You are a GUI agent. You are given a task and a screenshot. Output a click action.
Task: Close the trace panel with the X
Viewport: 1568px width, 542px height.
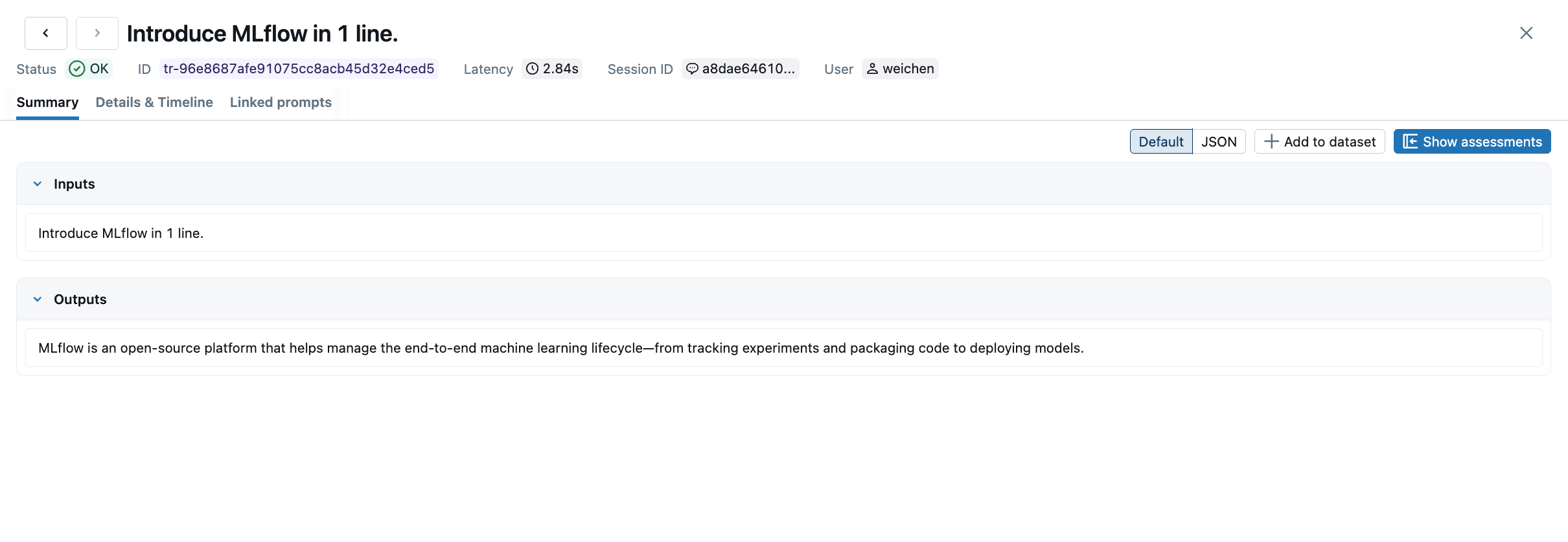pyautogui.click(x=1526, y=33)
